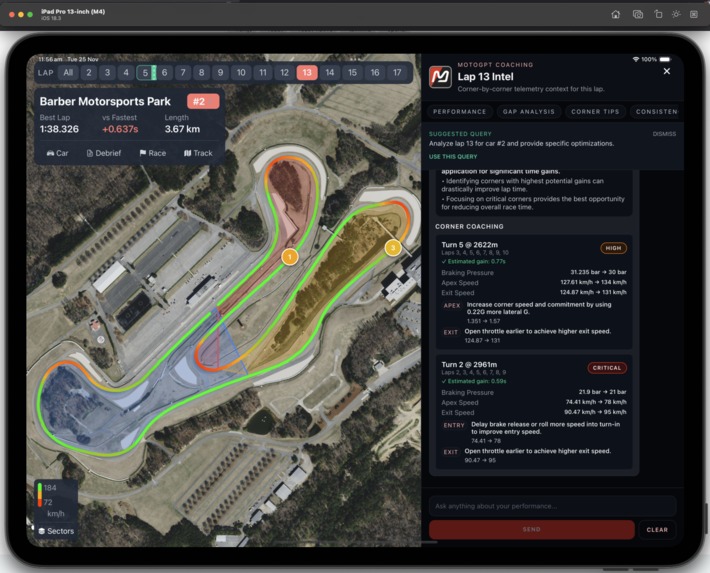Click the CRITICAL badge on Turn 2
Screen dimensions: 710x573
coord(607,368)
